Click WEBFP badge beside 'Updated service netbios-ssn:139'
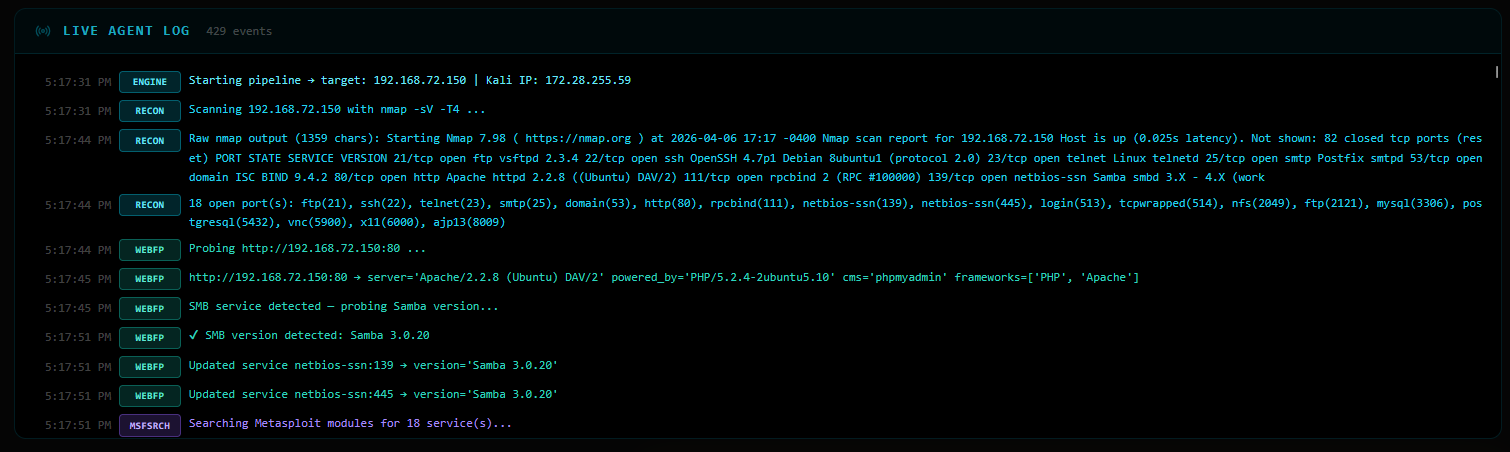This screenshot has height=452, width=1510. pyautogui.click(x=150, y=366)
